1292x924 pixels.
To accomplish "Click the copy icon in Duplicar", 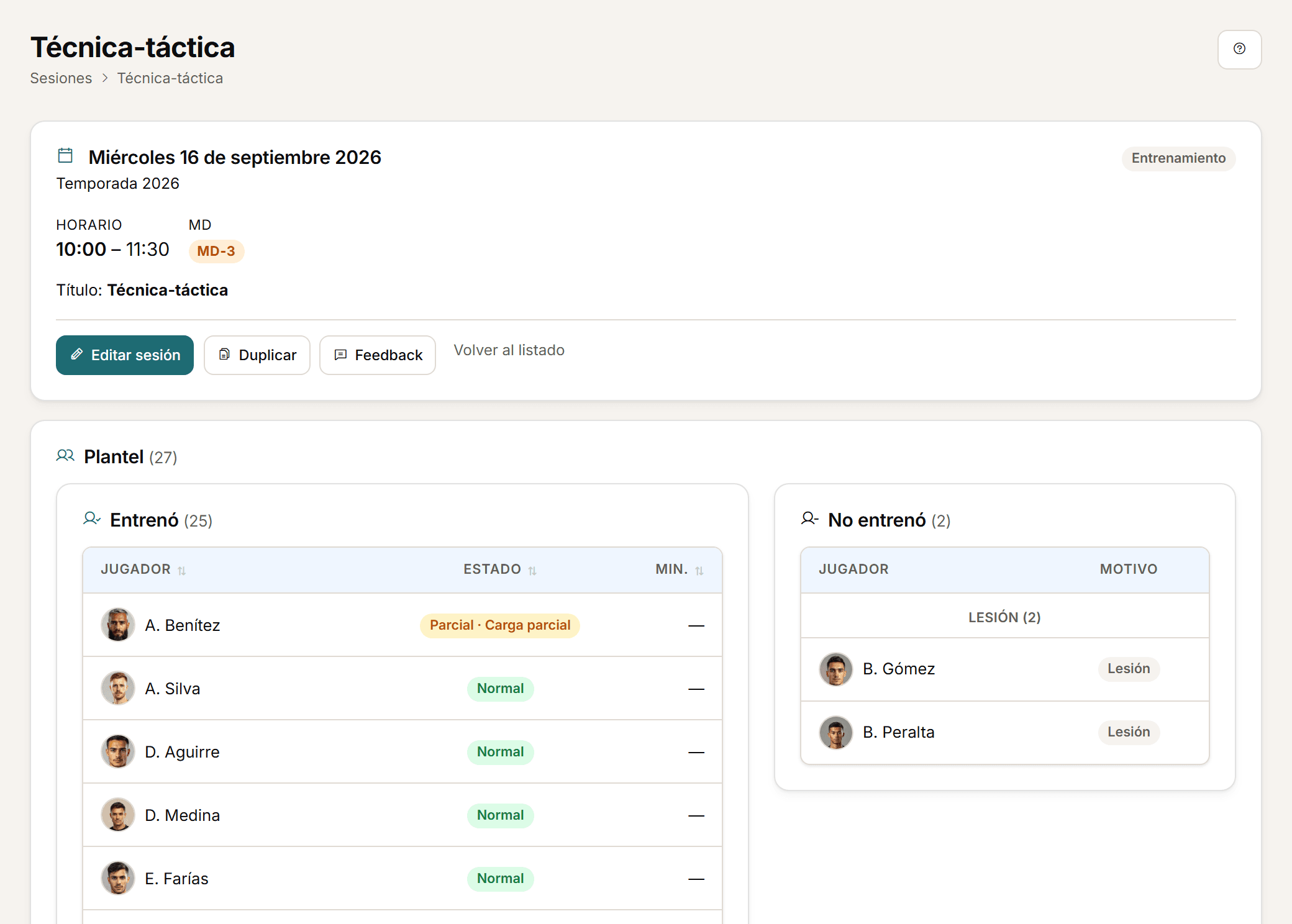I will point(224,355).
